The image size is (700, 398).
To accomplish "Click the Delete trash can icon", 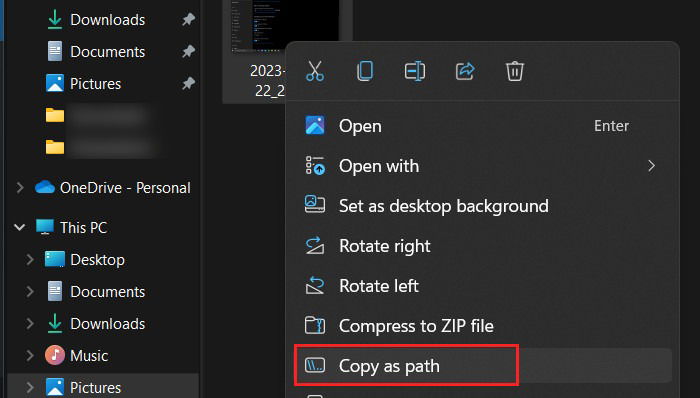I will (x=514, y=71).
